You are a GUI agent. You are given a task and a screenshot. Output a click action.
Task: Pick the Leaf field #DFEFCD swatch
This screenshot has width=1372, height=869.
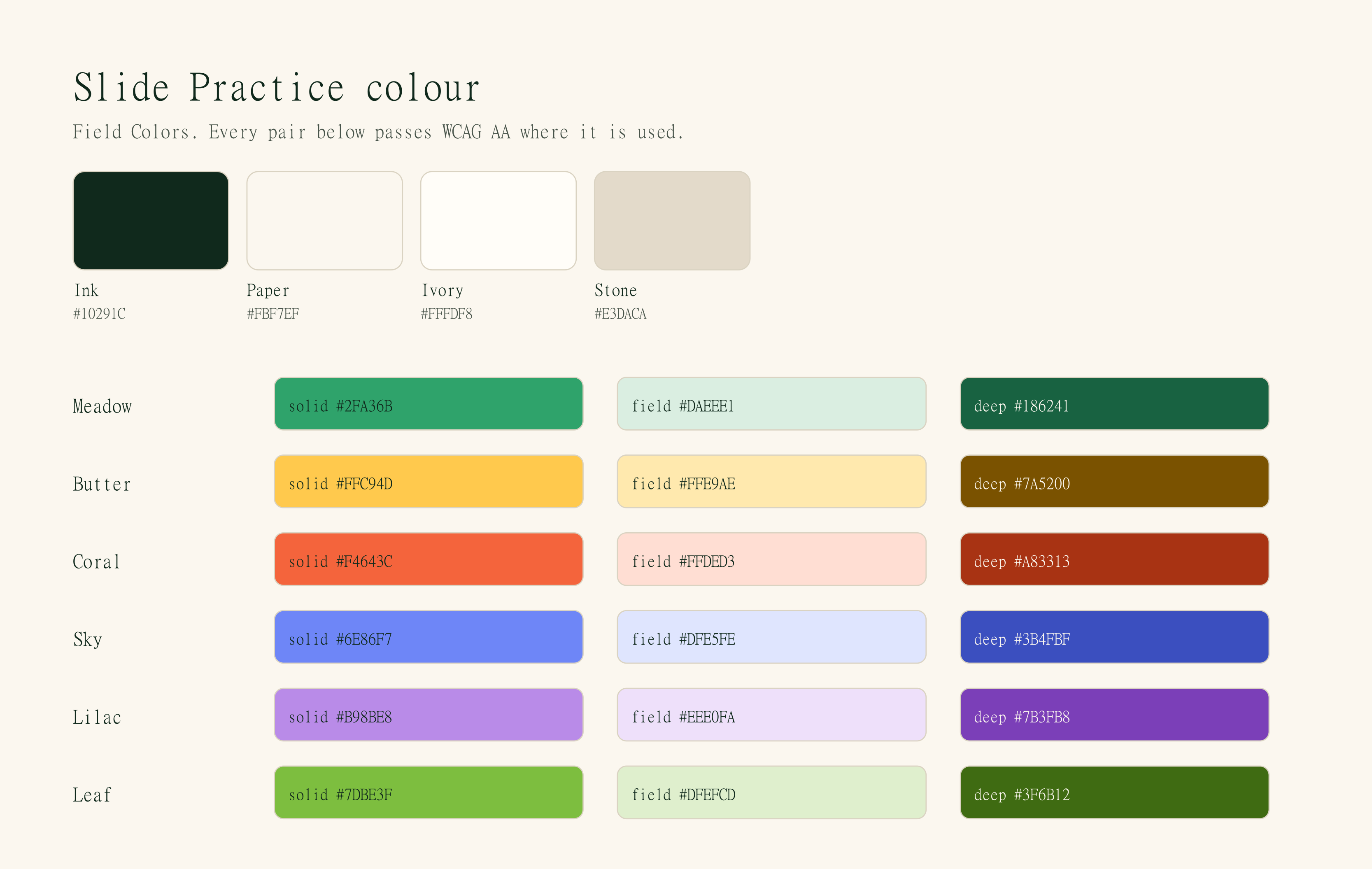pyautogui.click(x=771, y=793)
